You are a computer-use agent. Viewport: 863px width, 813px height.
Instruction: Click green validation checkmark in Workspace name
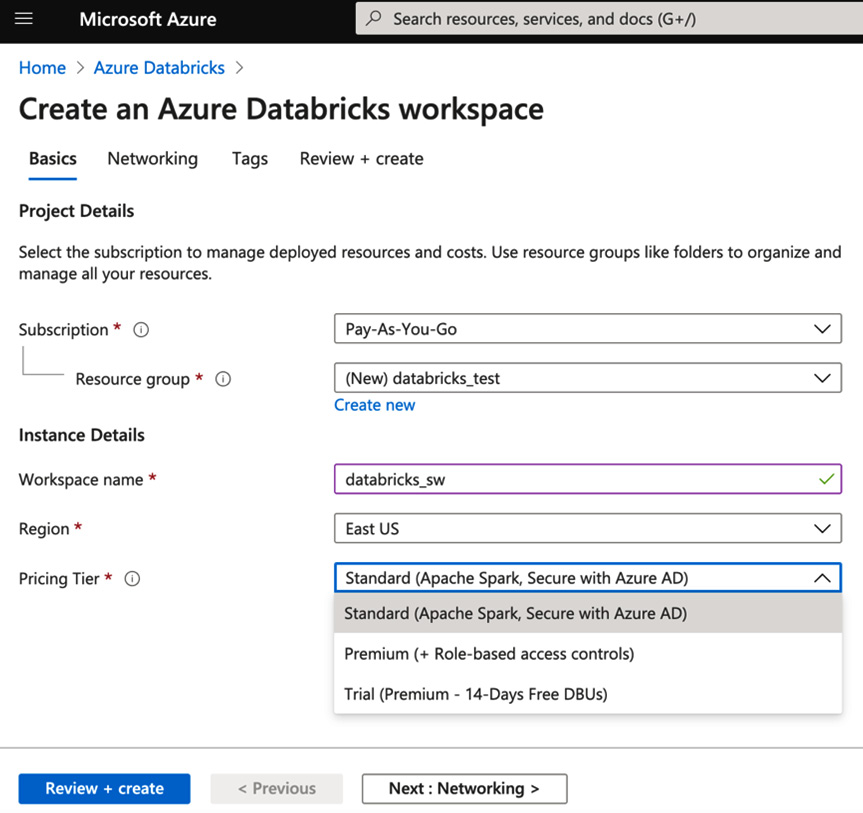[826, 479]
